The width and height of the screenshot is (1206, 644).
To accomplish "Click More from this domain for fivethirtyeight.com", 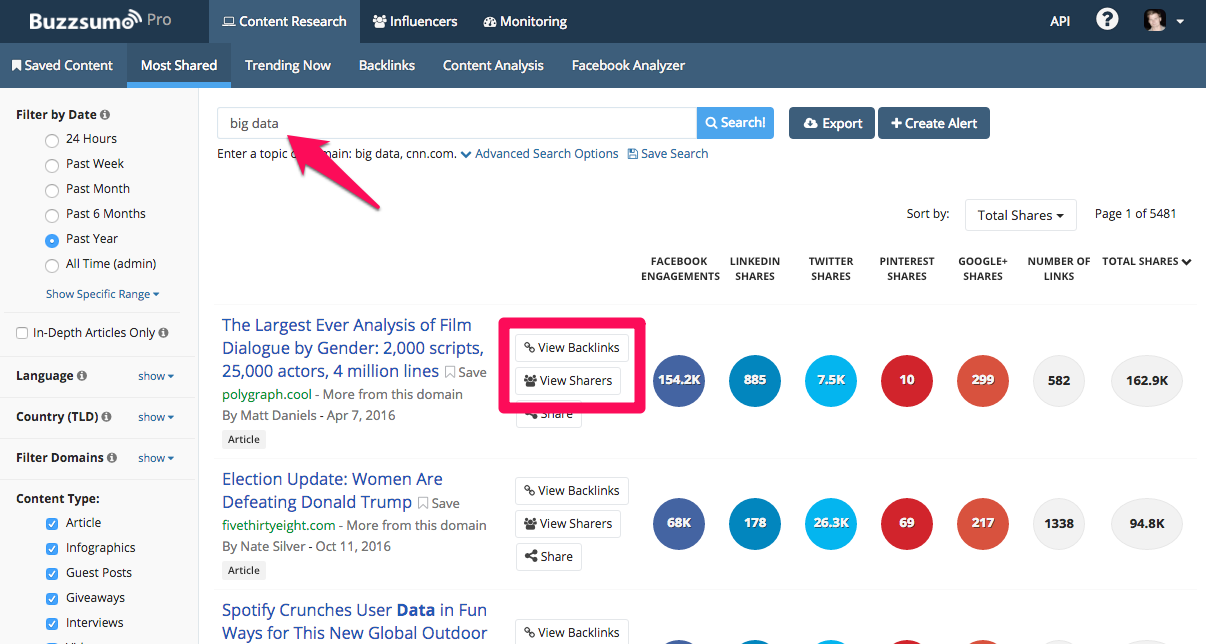I will [x=417, y=526].
